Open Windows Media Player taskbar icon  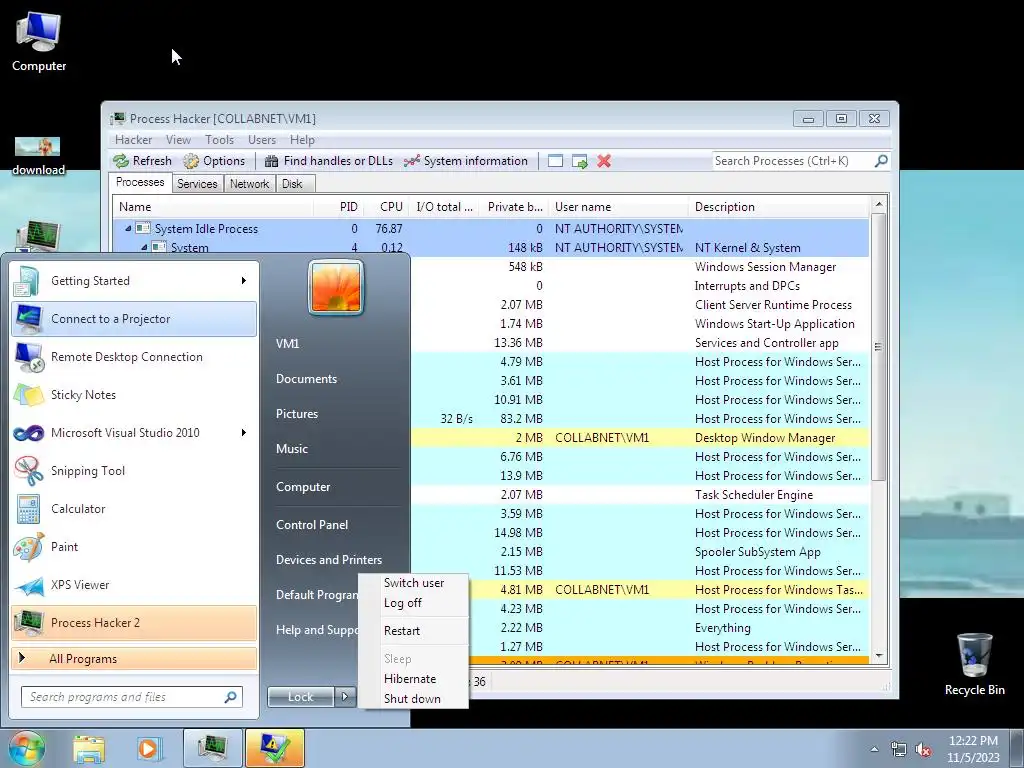(148, 748)
